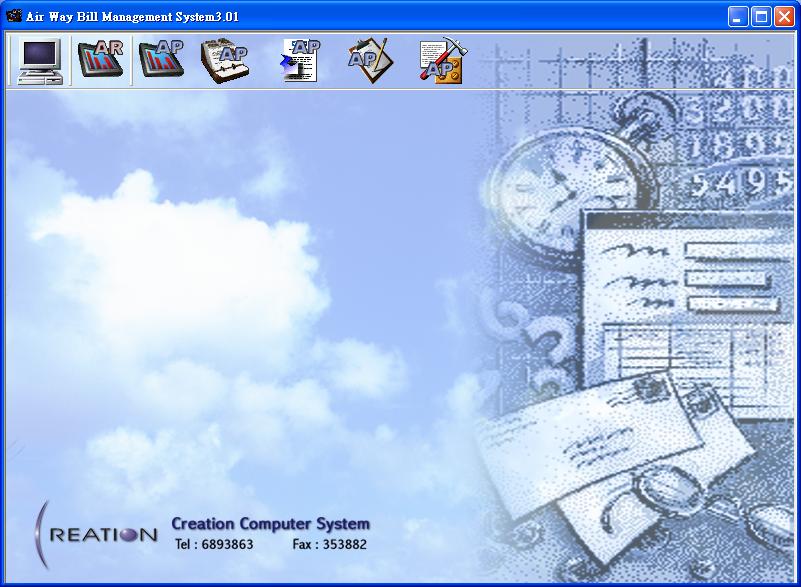The height and width of the screenshot is (587, 801).
Task: Click the 'Creation Computer System' text
Action: pyautogui.click(x=270, y=524)
